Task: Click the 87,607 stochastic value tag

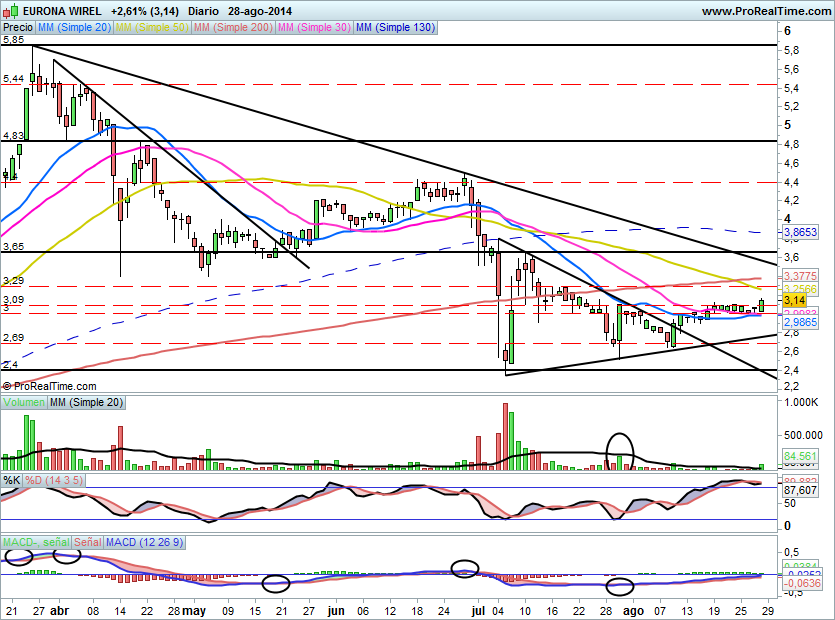Action: pos(800,490)
